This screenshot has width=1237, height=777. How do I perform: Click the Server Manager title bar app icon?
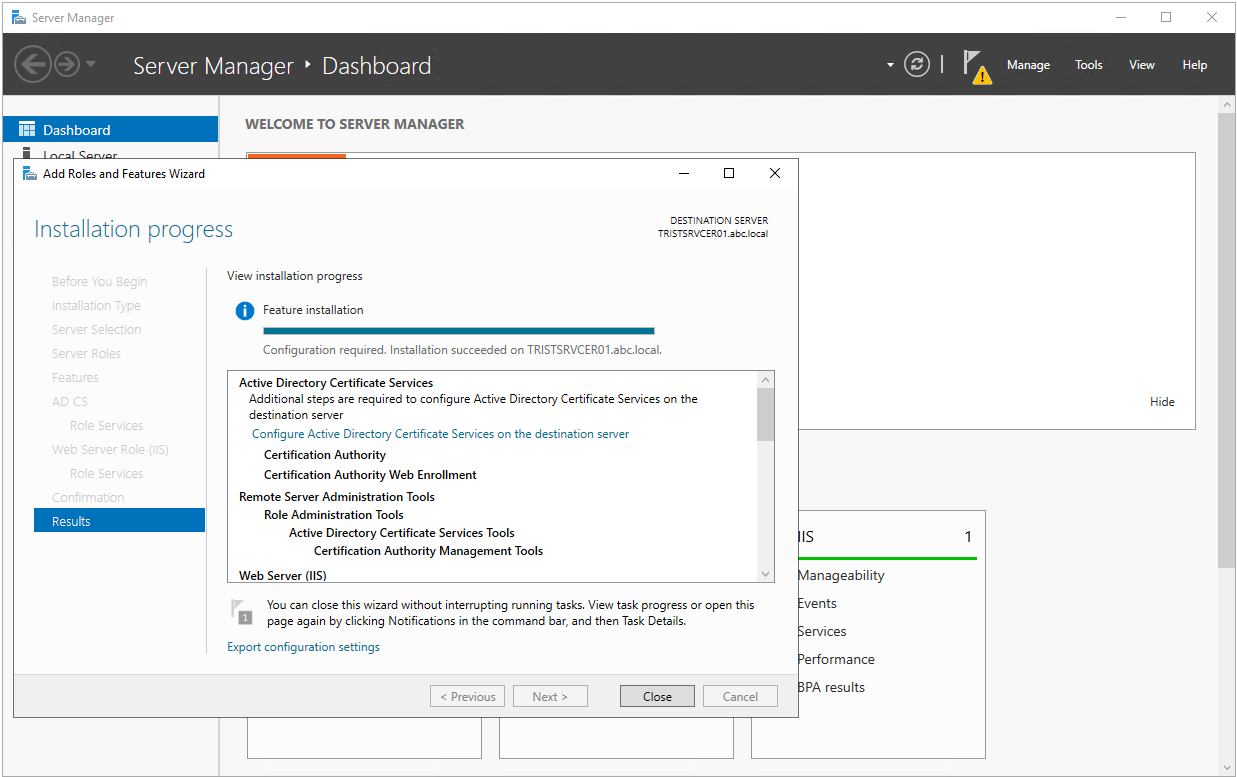[x=18, y=17]
